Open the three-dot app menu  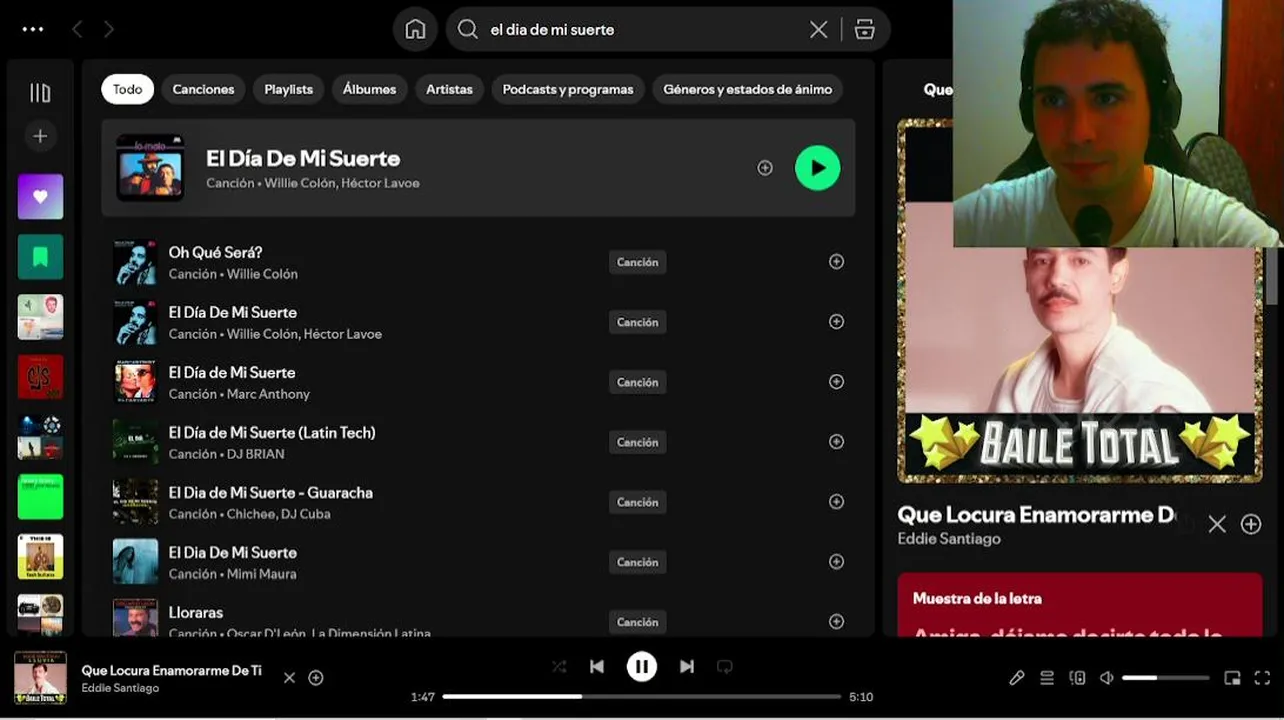click(33, 29)
